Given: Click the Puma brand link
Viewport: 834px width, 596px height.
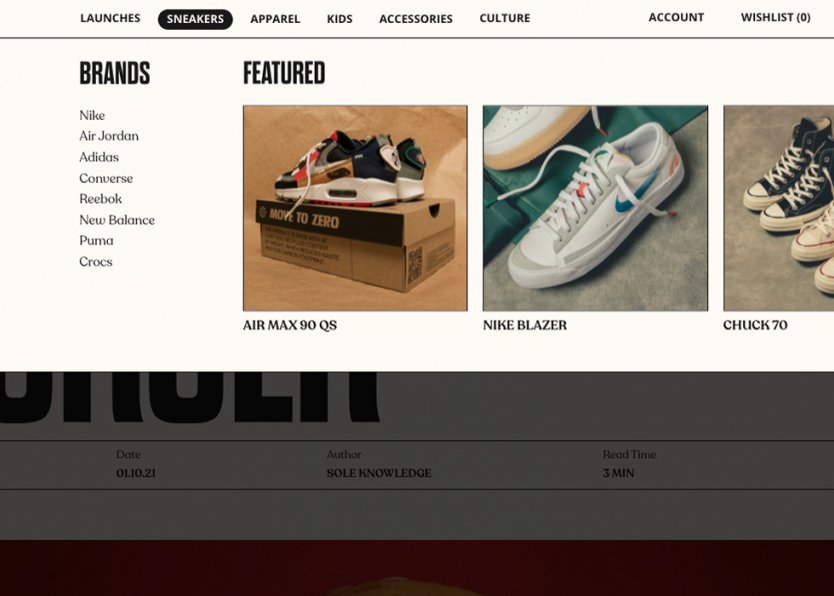Looking at the screenshot, I should point(96,241).
